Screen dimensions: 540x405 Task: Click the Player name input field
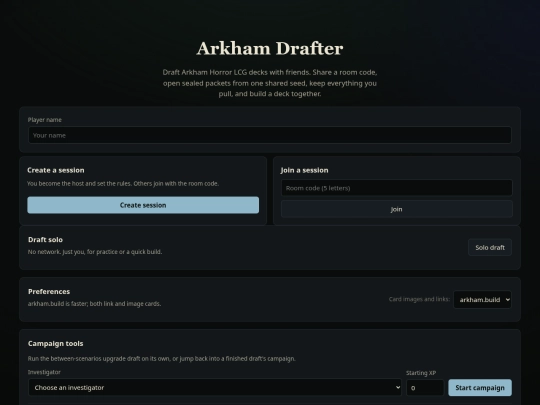pyautogui.click(x=270, y=135)
